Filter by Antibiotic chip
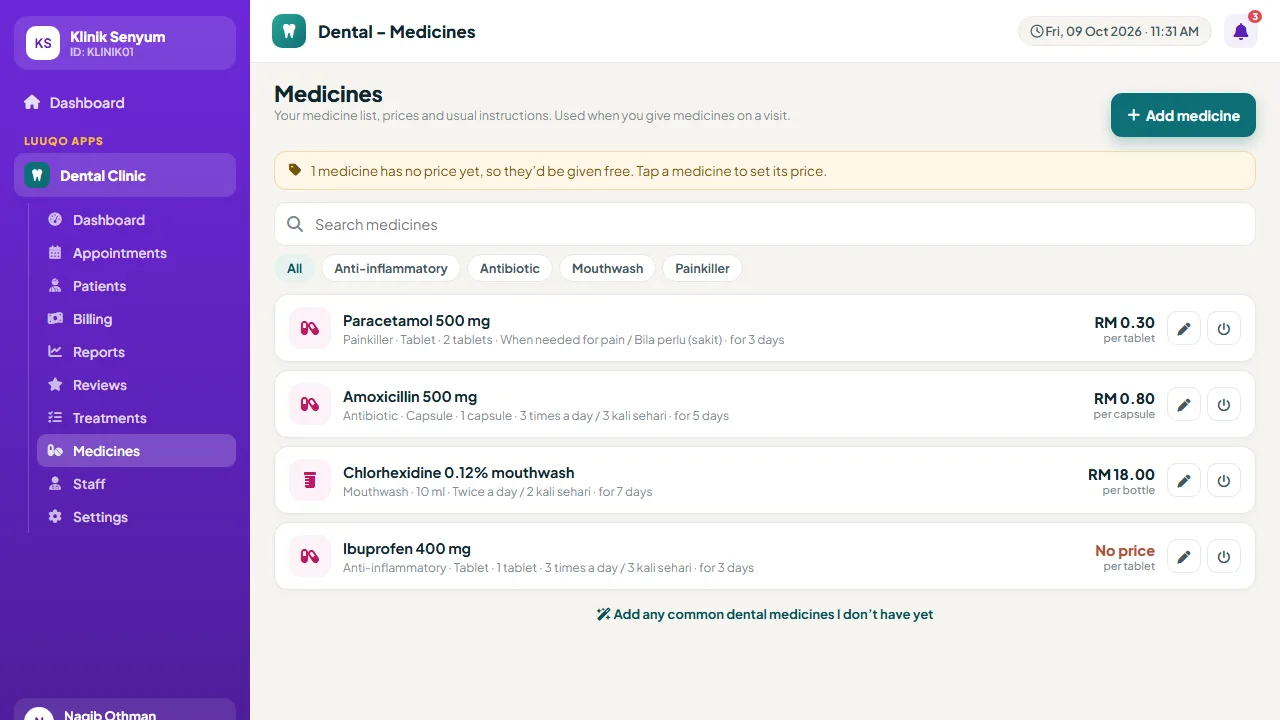The image size is (1280, 720). click(510, 268)
